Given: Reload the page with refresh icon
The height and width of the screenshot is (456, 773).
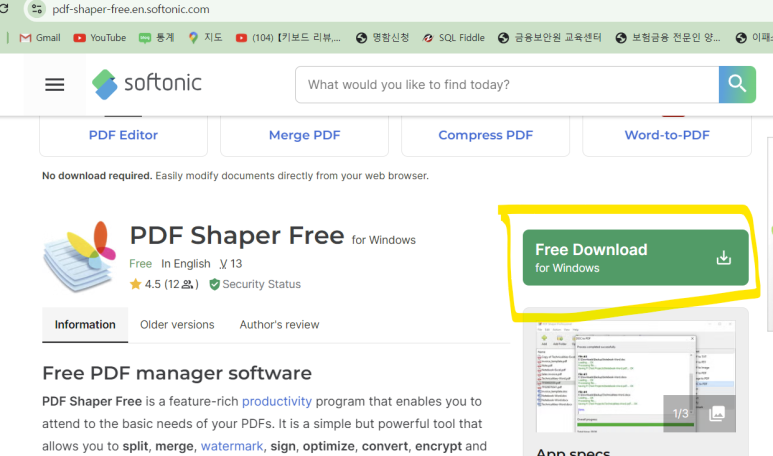Looking at the screenshot, I should (x=4, y=9).
